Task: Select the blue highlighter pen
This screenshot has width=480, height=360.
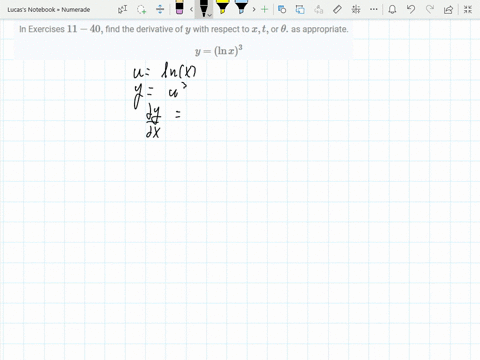Action: click(241, 7)
